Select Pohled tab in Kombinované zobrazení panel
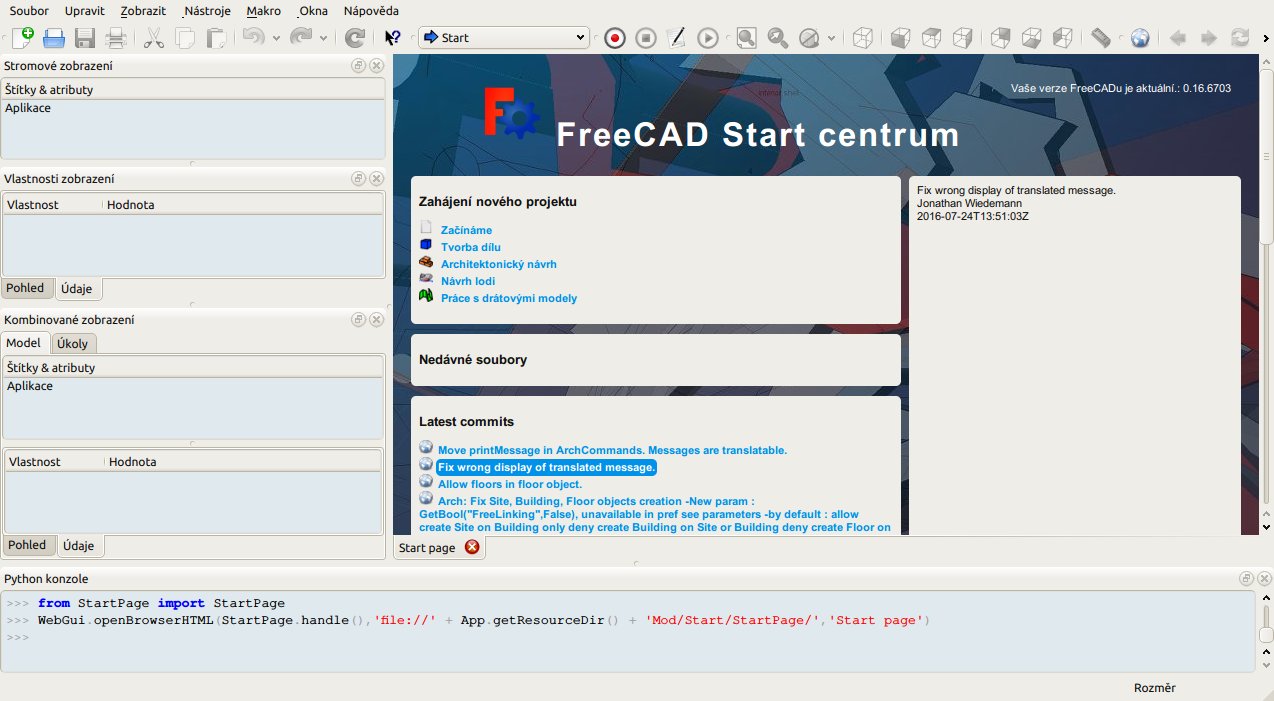The image size is (1274, 701). [x=27, y=545]
